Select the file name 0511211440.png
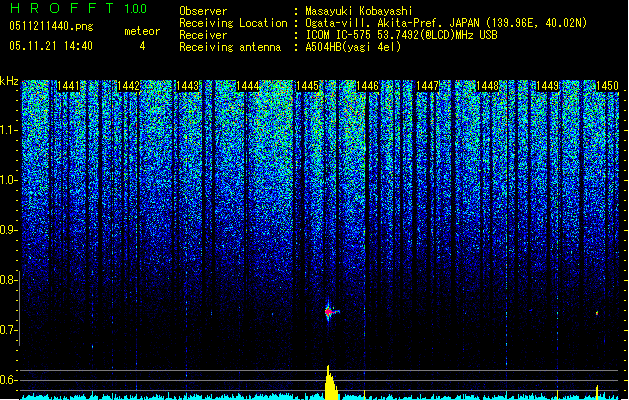Screen dimensions: 629x400 click(x=51, y=26)
